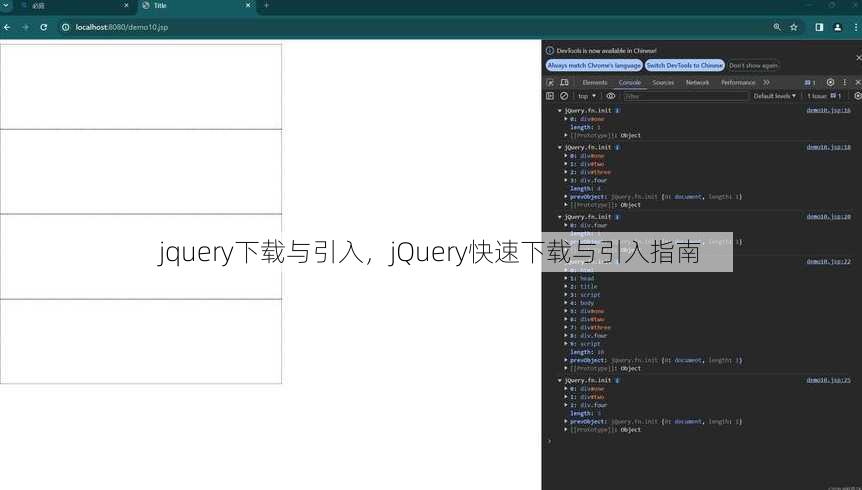
Task: Expand the 1: head row
Action: tap(566, 278)
